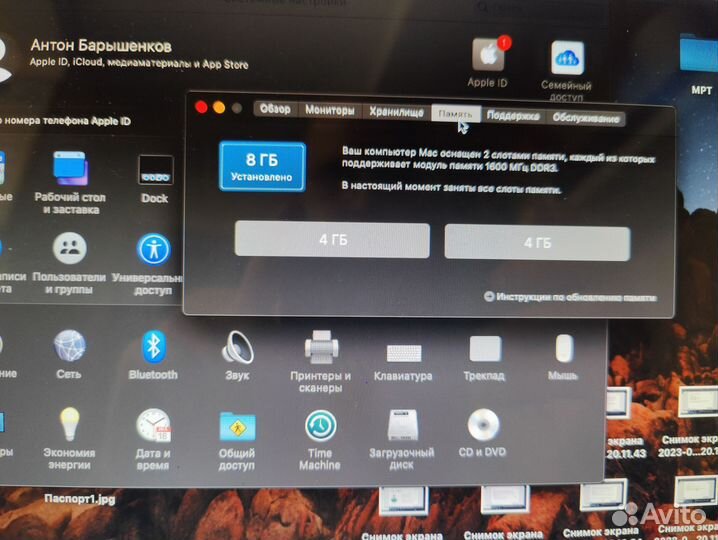The image size is (718, 540).
Task: Open the Клавиатура keyboard preferences
Action: (x=403, y=353)
